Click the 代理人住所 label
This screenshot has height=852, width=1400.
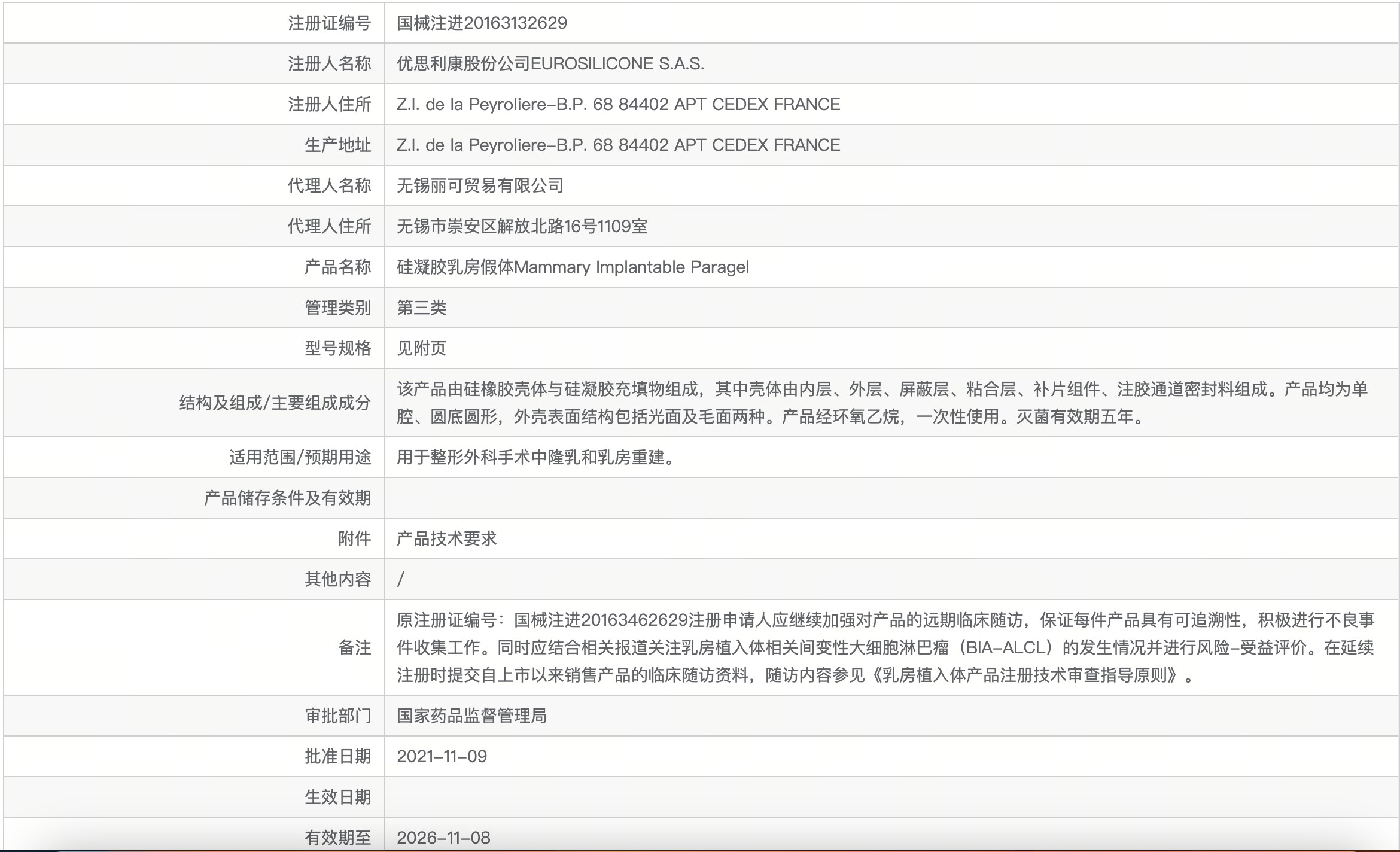point(330,226)
